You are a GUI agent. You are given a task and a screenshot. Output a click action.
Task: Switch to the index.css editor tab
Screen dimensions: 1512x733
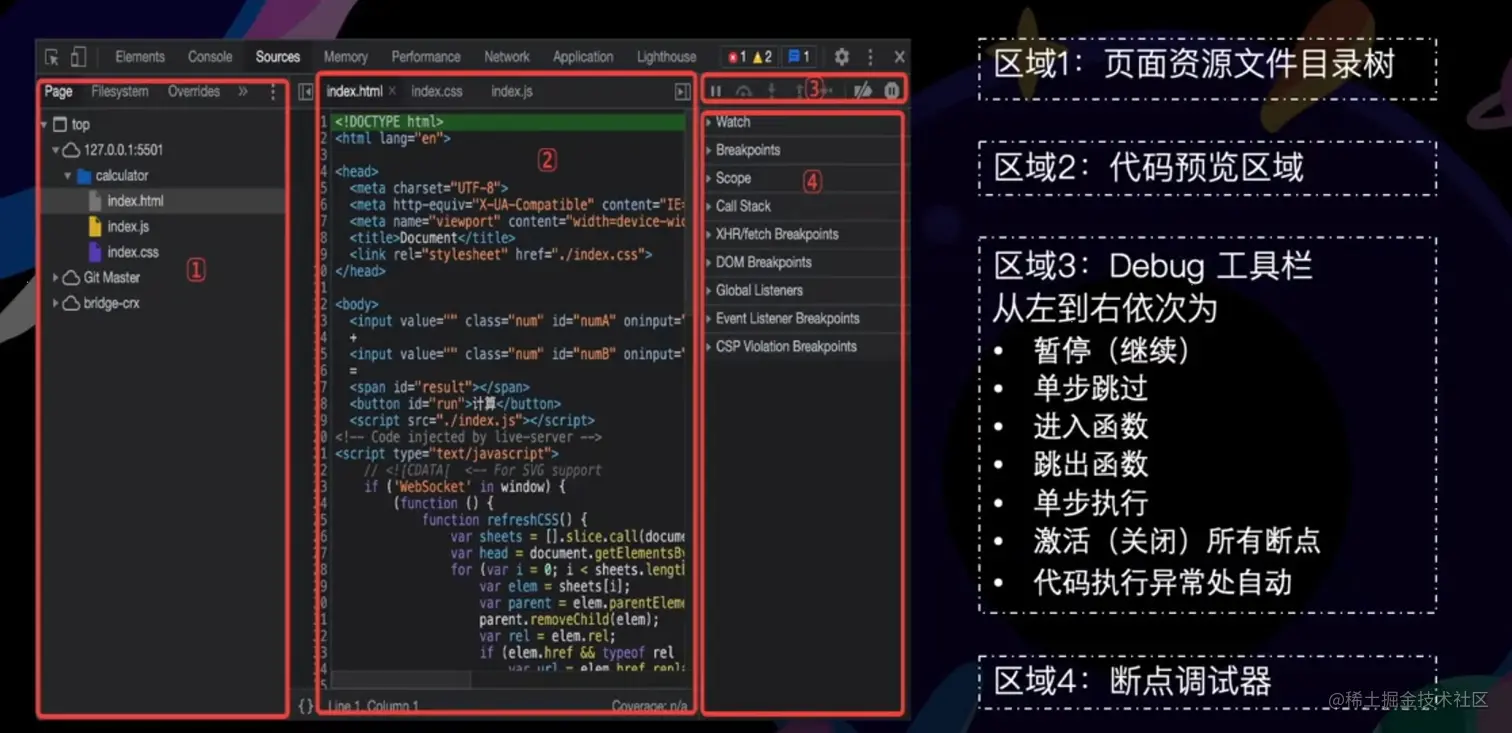pos(437,91)
